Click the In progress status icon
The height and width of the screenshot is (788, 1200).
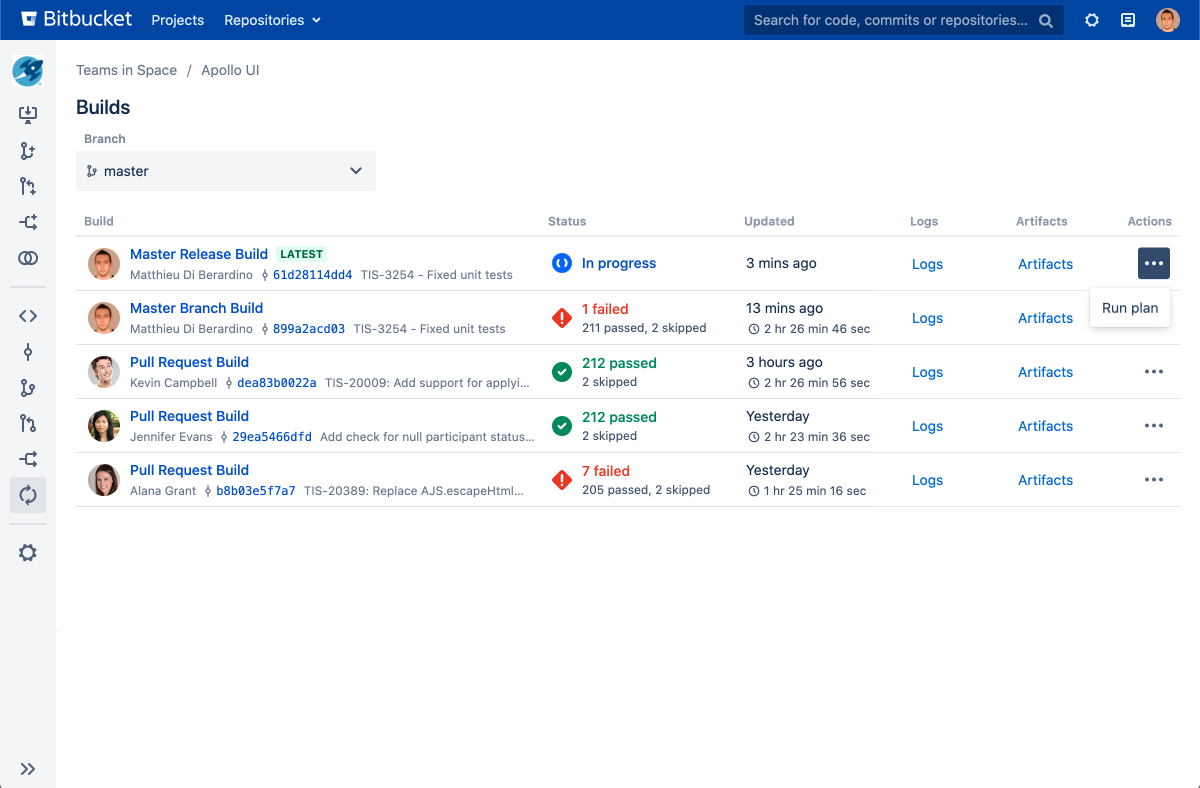pos(562,263)
